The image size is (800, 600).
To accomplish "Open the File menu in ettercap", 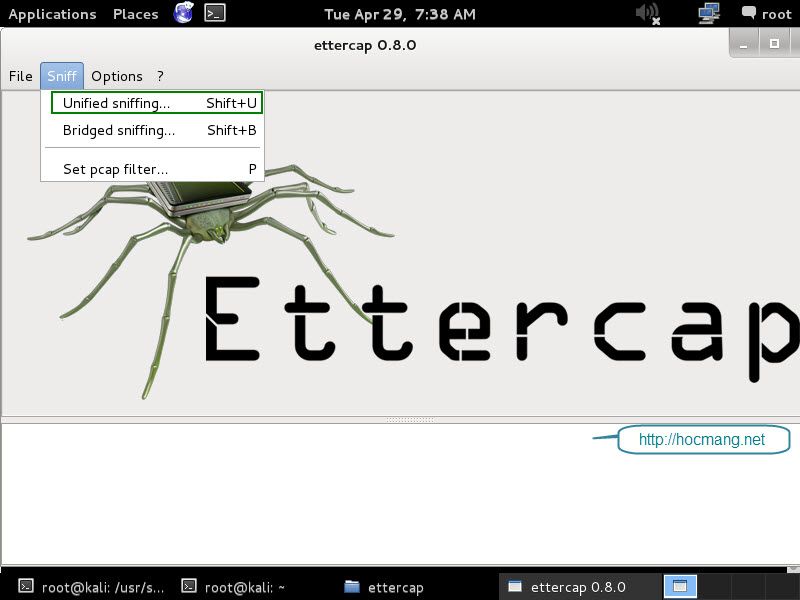I will click(x=21, y=76).
